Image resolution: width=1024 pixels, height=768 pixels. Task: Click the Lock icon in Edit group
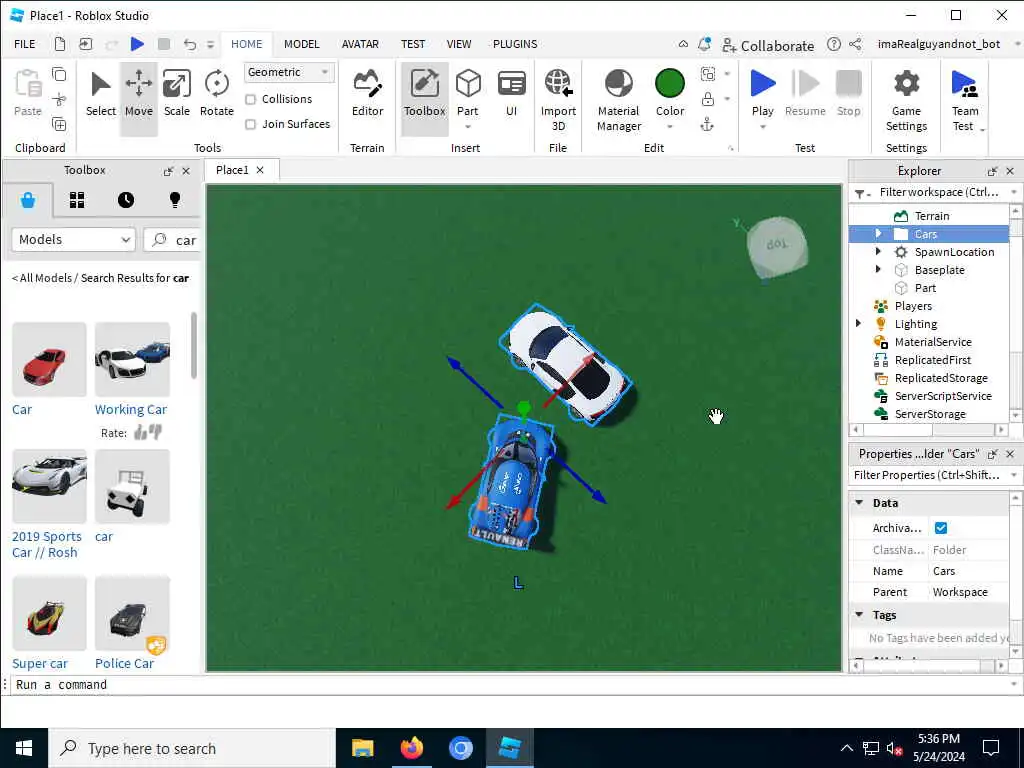(707, 99)
